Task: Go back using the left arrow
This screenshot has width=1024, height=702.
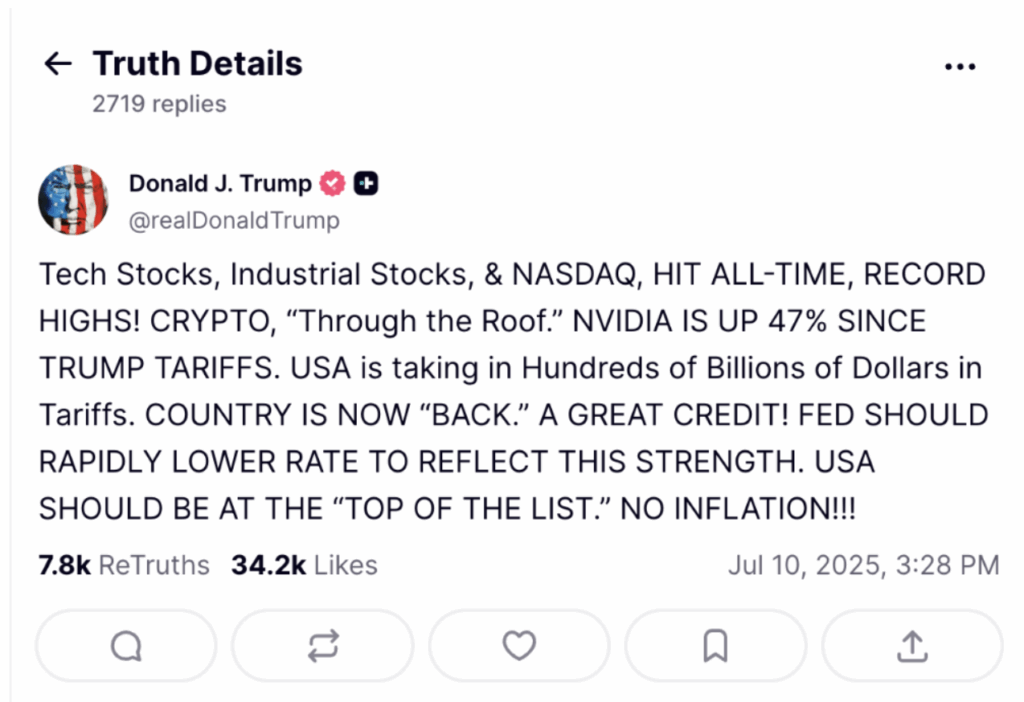Action: 58,64
